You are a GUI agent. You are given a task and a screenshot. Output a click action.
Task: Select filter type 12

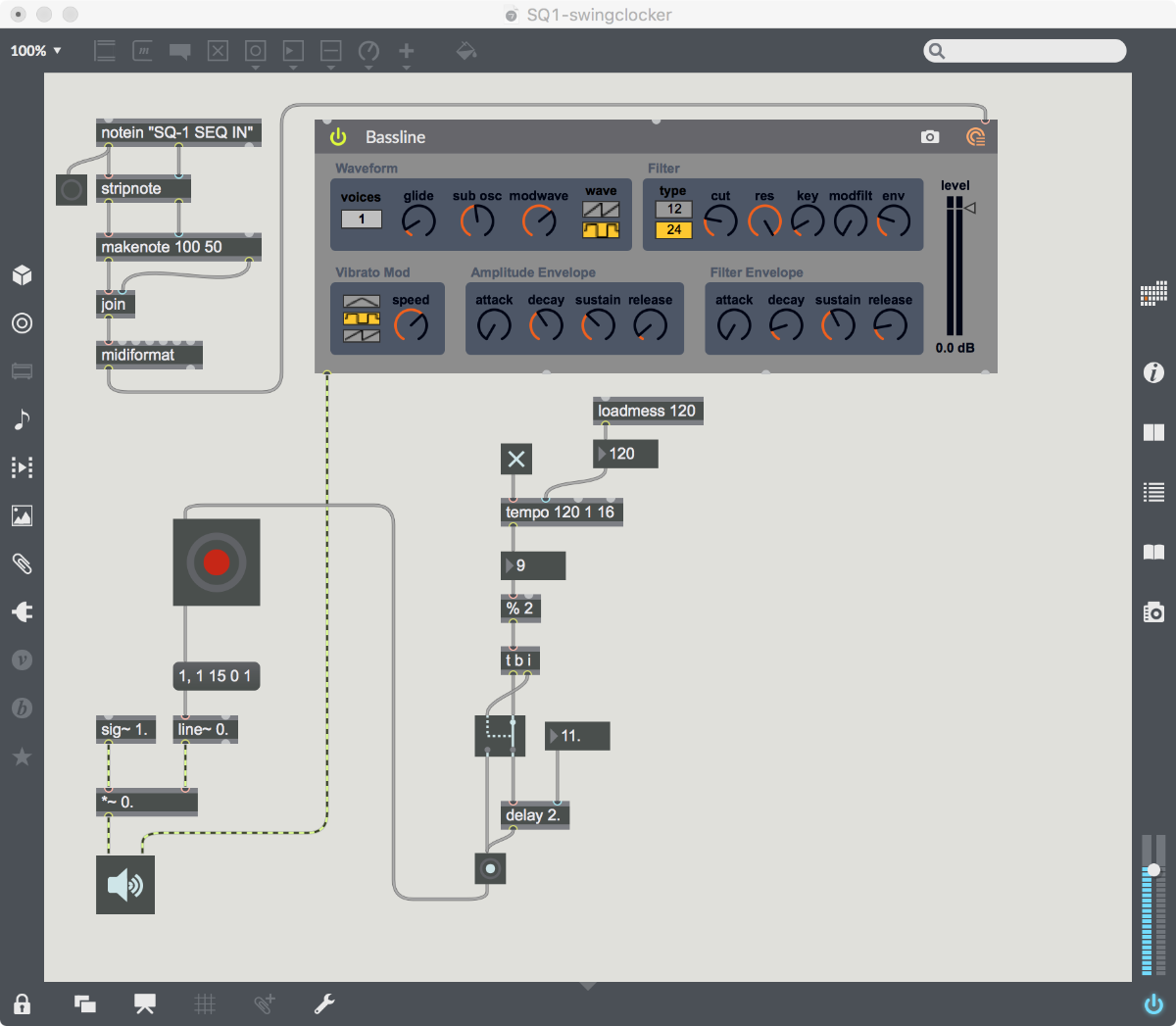pyautogui.click(x=674, y=209)
